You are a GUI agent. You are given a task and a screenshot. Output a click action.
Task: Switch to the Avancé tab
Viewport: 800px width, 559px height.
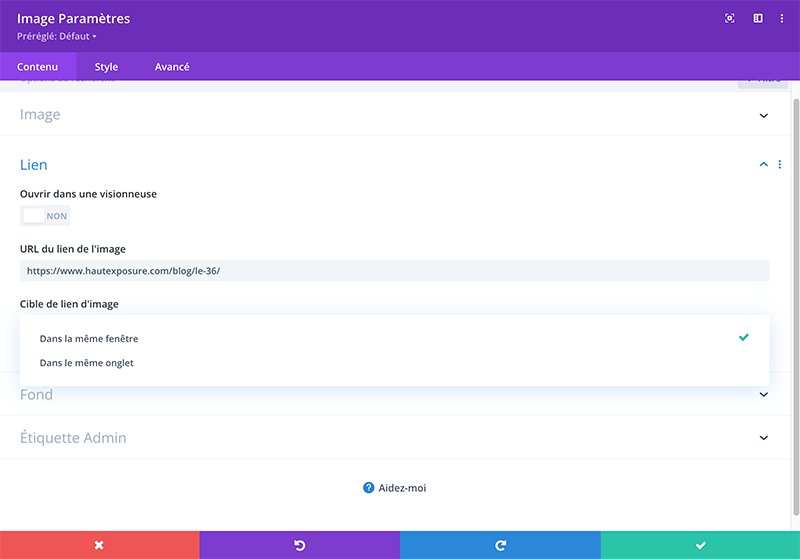point(172,66)
